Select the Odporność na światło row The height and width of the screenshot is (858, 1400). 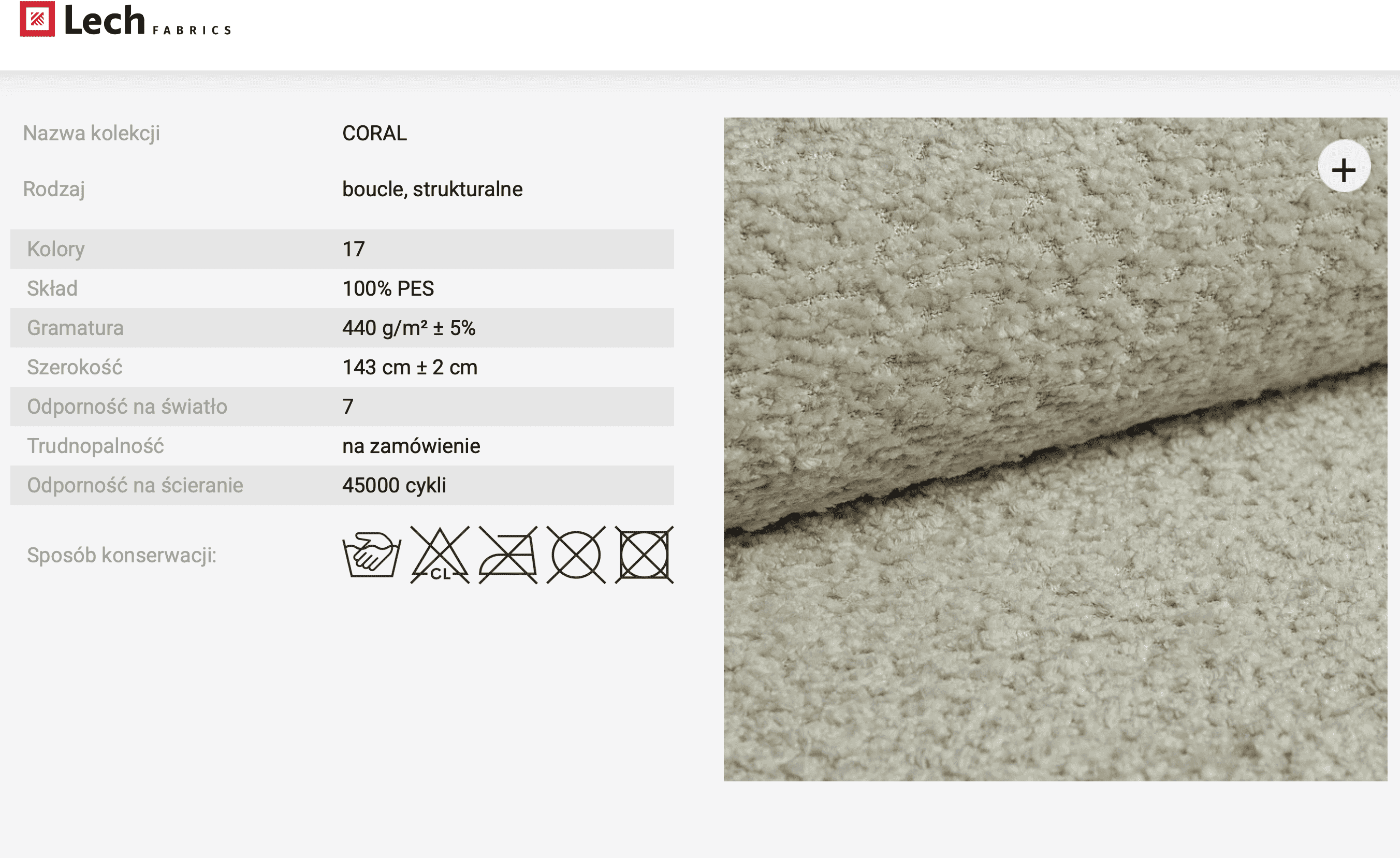point(342,406)
